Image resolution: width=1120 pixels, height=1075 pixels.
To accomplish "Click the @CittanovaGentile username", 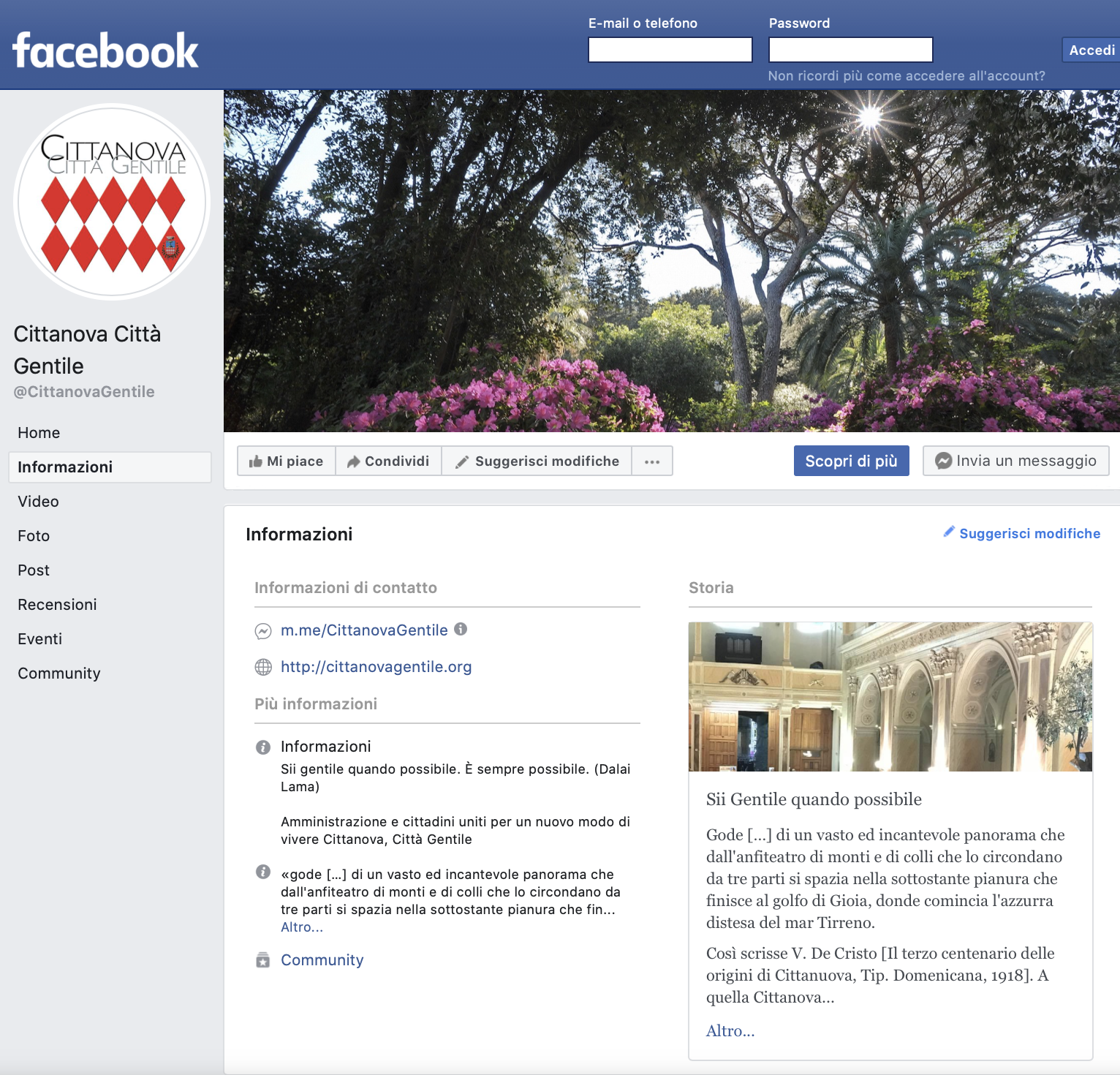I will tap(84, 392).
